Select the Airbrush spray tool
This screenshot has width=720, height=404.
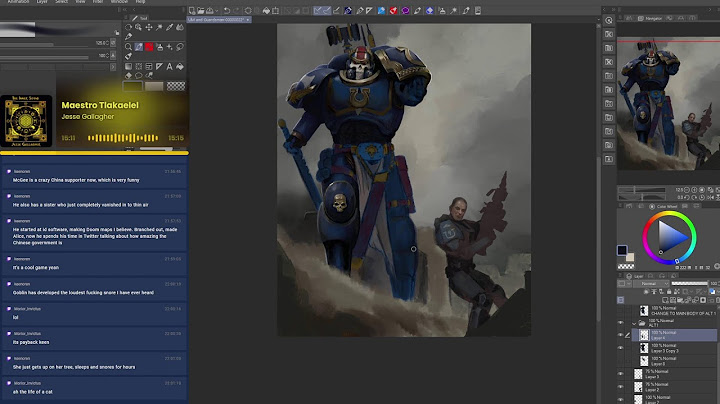[159, 47]
